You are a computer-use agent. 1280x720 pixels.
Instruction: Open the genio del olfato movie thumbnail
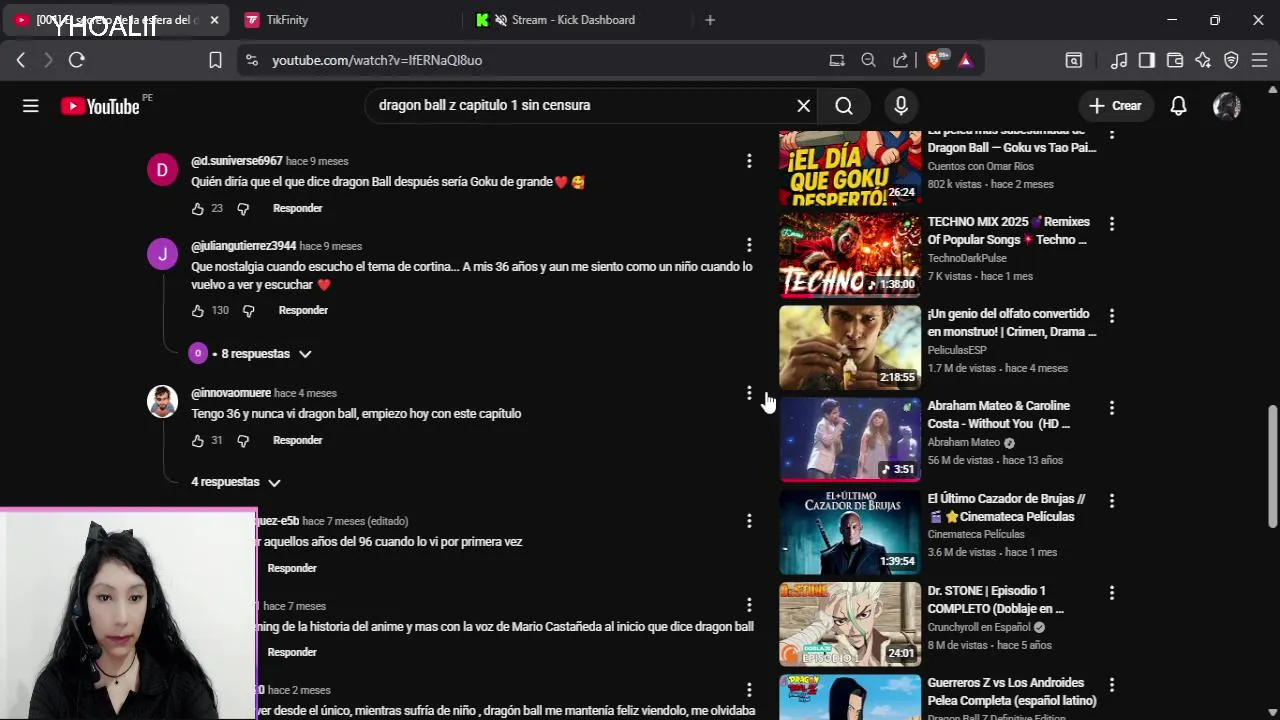[x=850, y=348]
